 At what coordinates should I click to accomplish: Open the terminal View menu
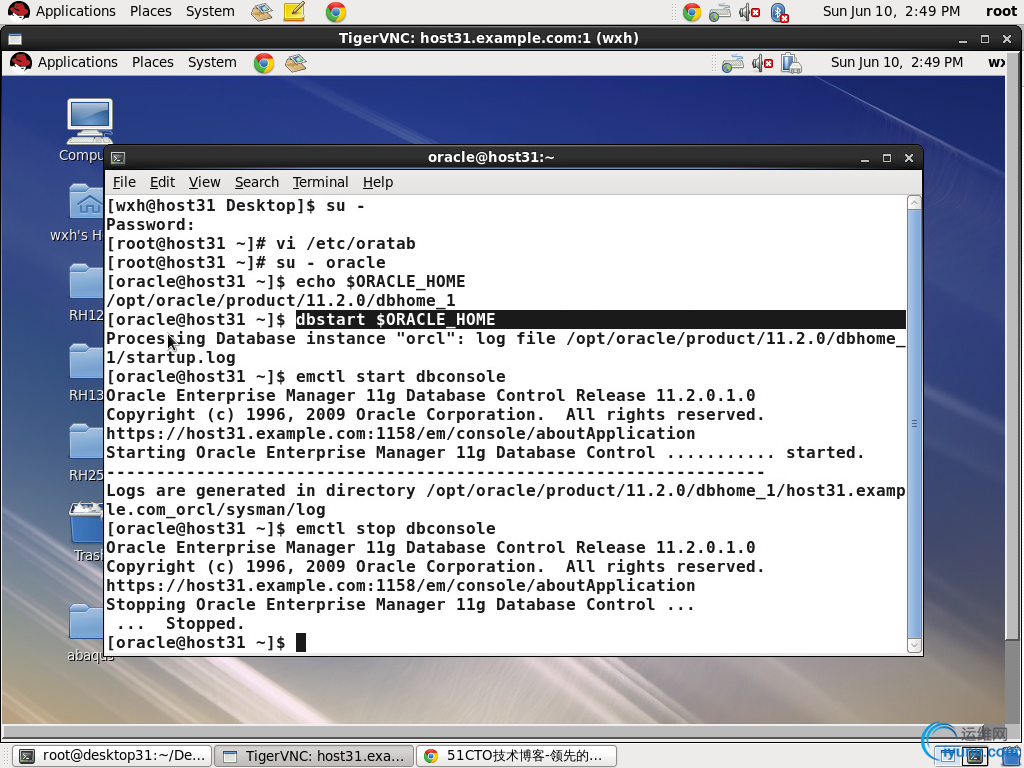204,182
